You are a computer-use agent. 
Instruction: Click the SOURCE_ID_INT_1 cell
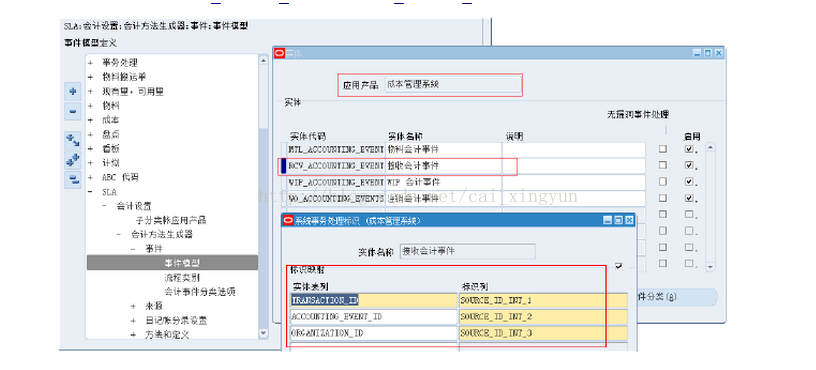(x=543, y=300)
